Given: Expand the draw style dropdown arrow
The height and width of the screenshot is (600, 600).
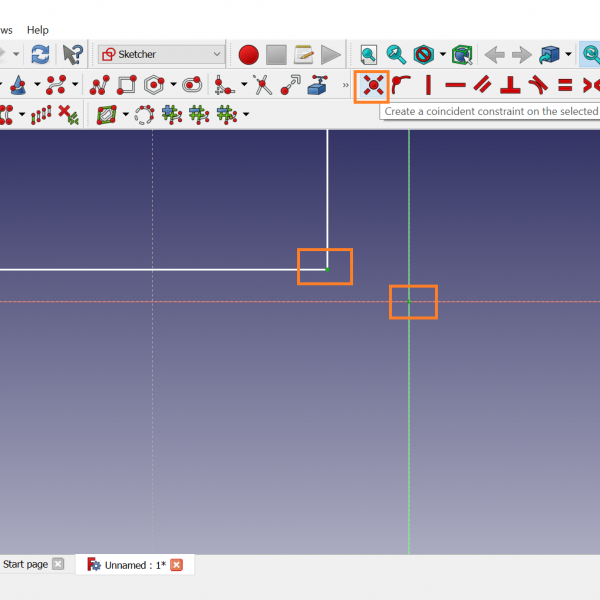Looking at the screenshot, I should pos(568,54).
